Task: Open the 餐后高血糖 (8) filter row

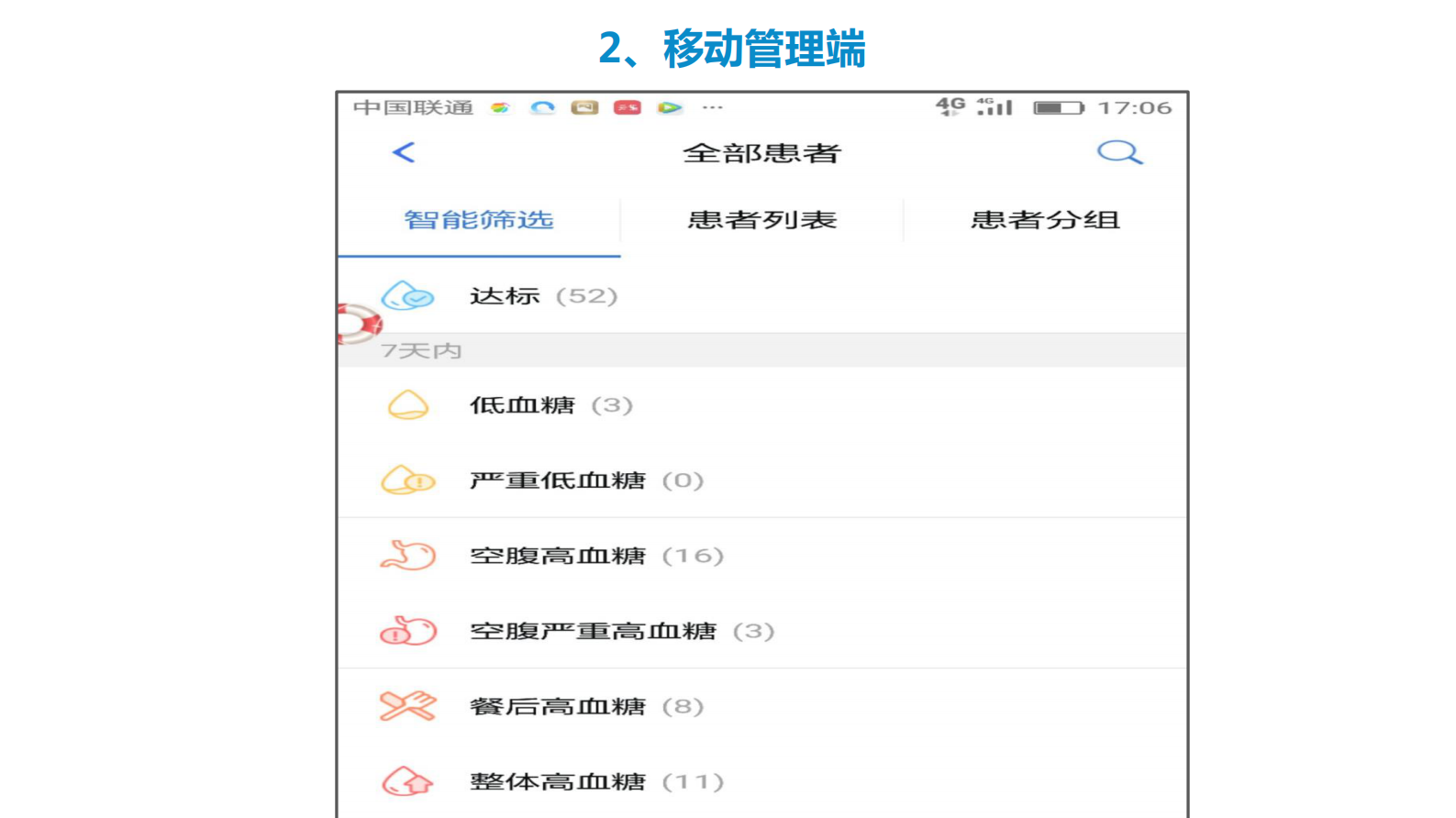Action: point(762,705)
